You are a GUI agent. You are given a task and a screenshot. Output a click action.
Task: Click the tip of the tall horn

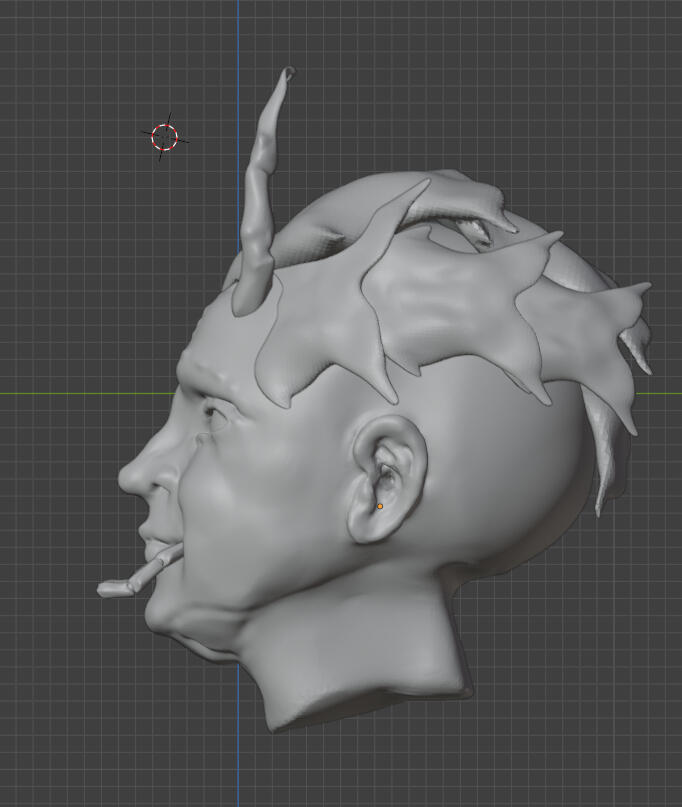(x=289, y=72)
